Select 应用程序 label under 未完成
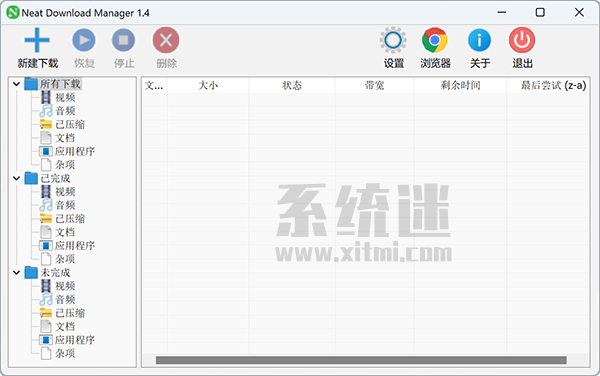Viewport: 600px width, 376px height. (x=75, y=340)
